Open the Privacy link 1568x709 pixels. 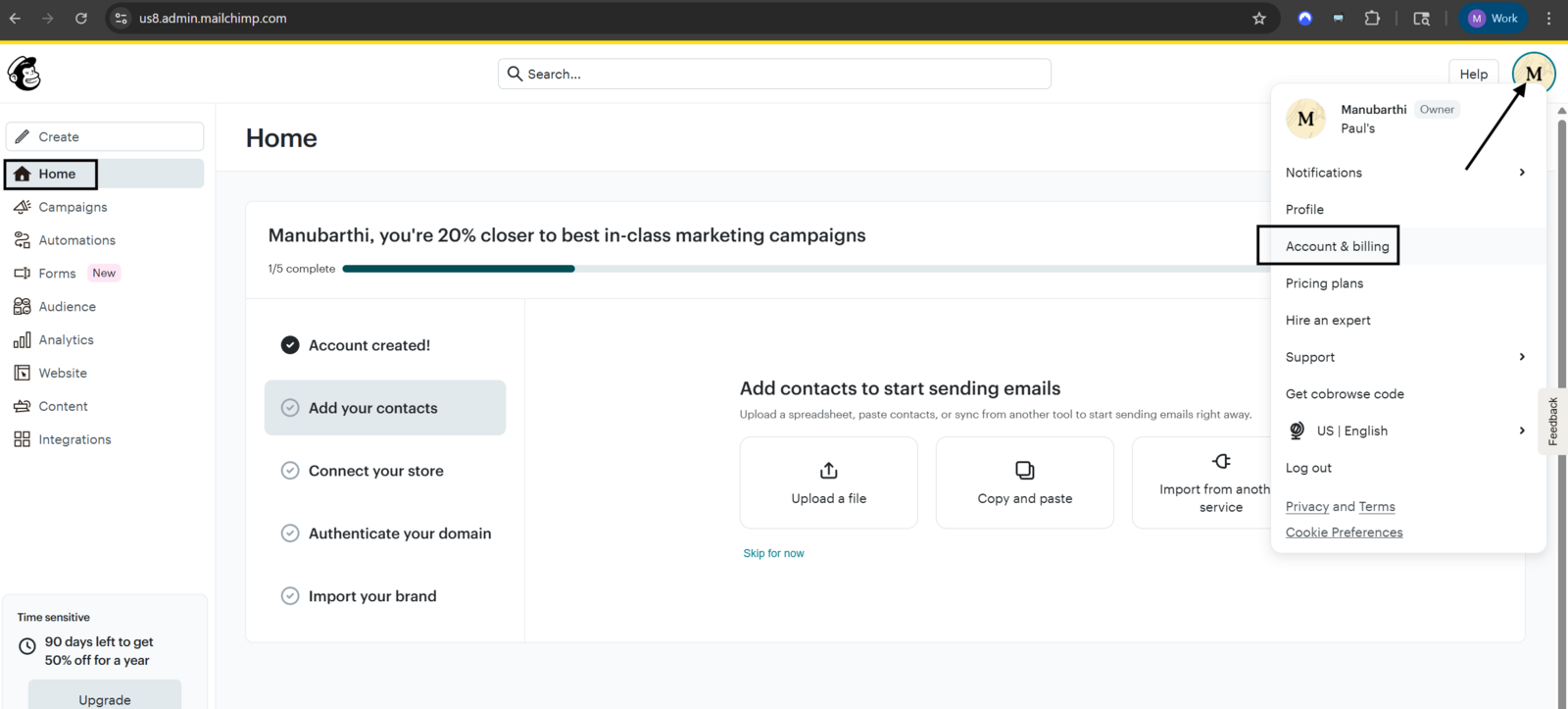click(x=1307, y=507)
